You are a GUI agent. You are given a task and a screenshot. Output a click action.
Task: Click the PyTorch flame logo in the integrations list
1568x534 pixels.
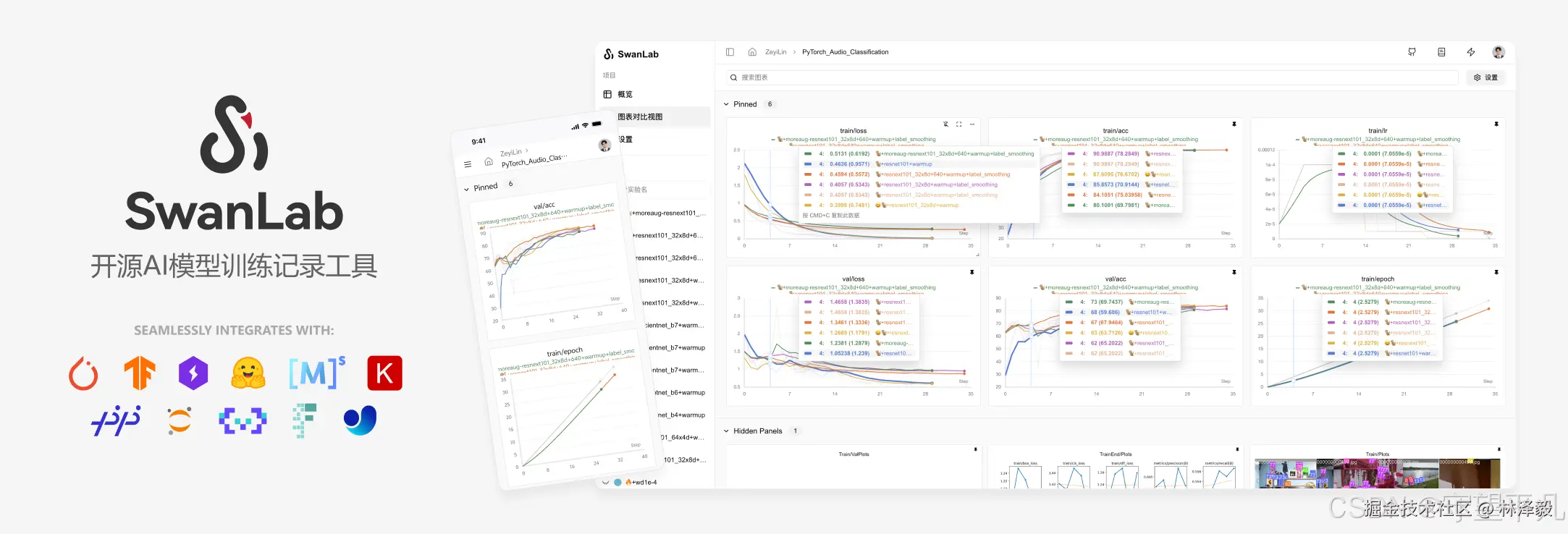(83, 373)
